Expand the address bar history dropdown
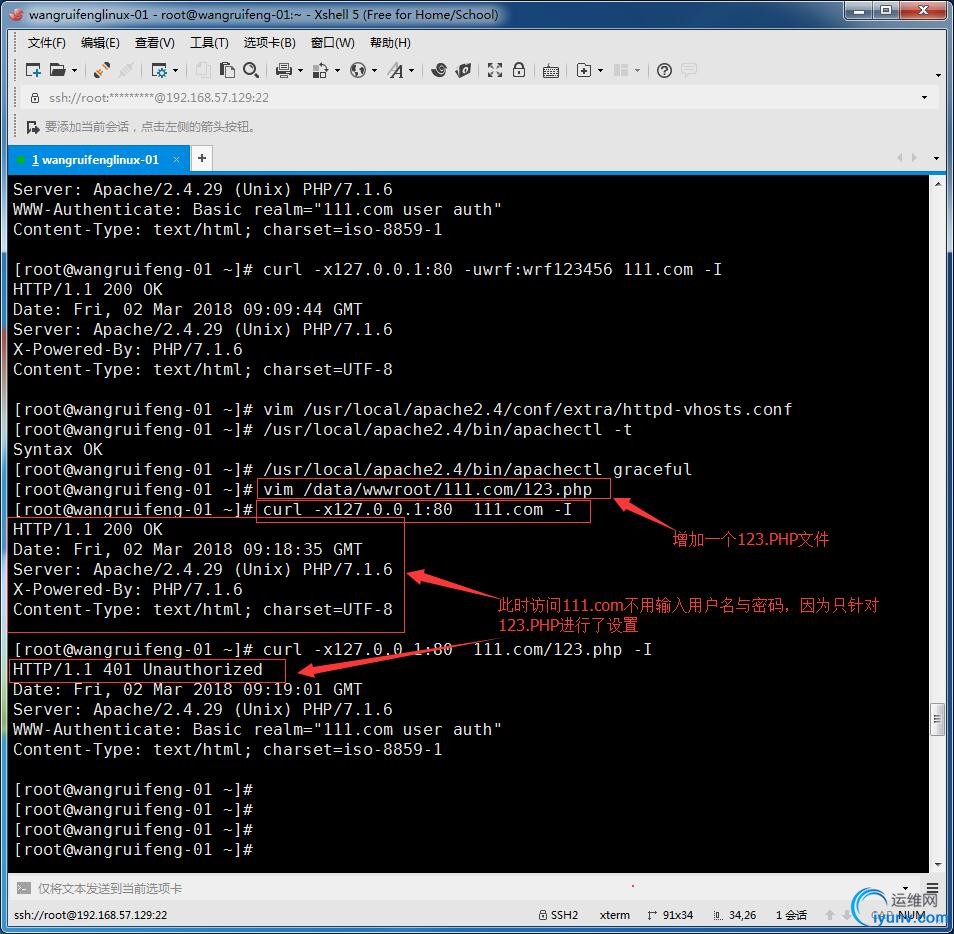The width and height of the screenshot is (954, 934). point(924,98)
